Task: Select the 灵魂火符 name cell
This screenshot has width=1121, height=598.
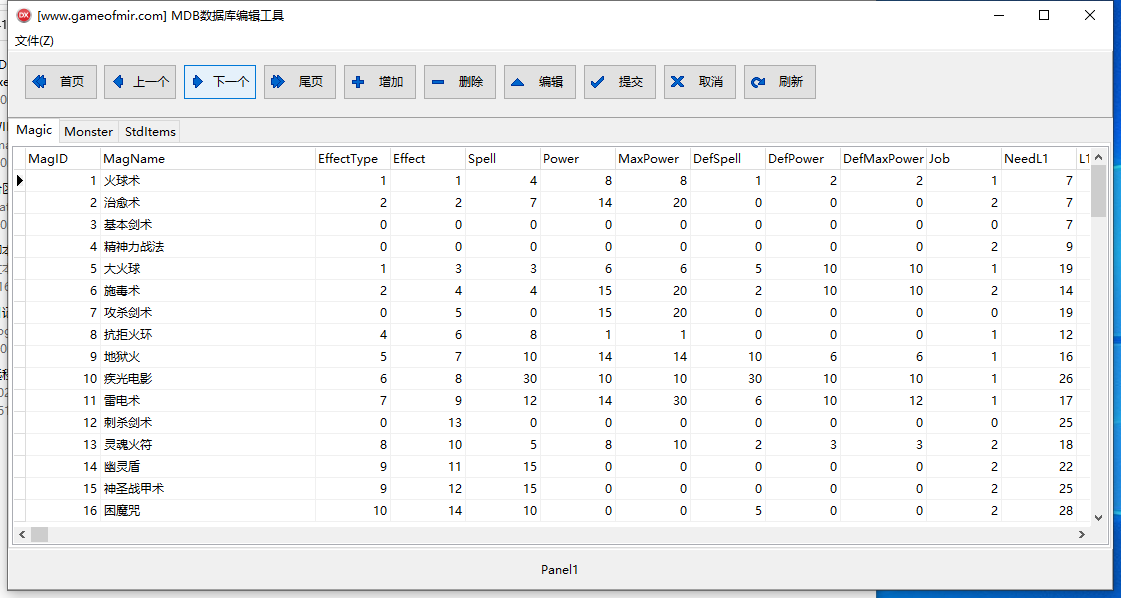Action: click(208, 445)
